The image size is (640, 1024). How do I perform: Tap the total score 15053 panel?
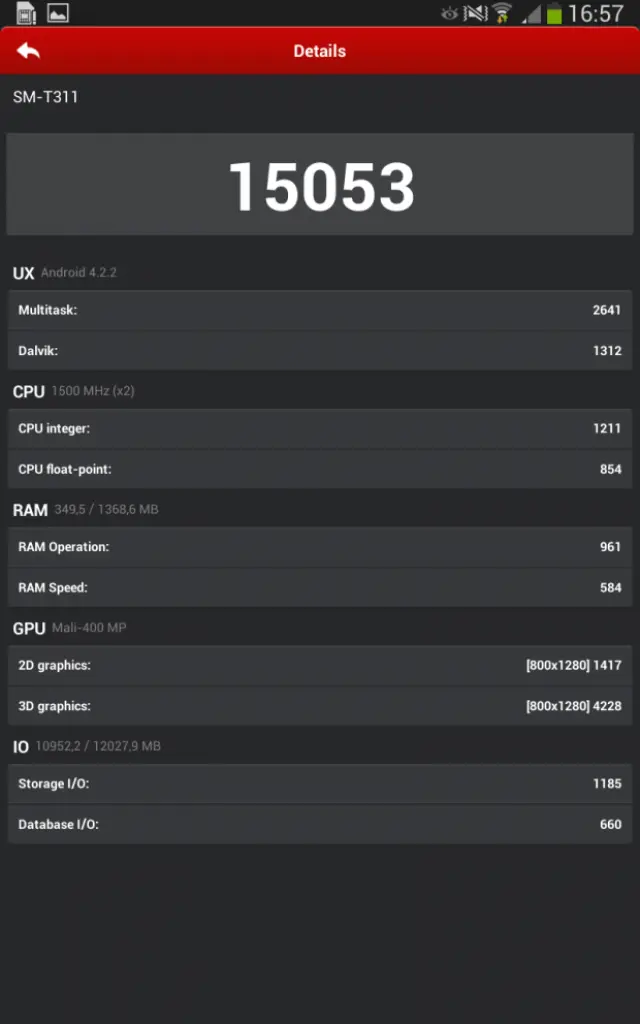point(320,186)
